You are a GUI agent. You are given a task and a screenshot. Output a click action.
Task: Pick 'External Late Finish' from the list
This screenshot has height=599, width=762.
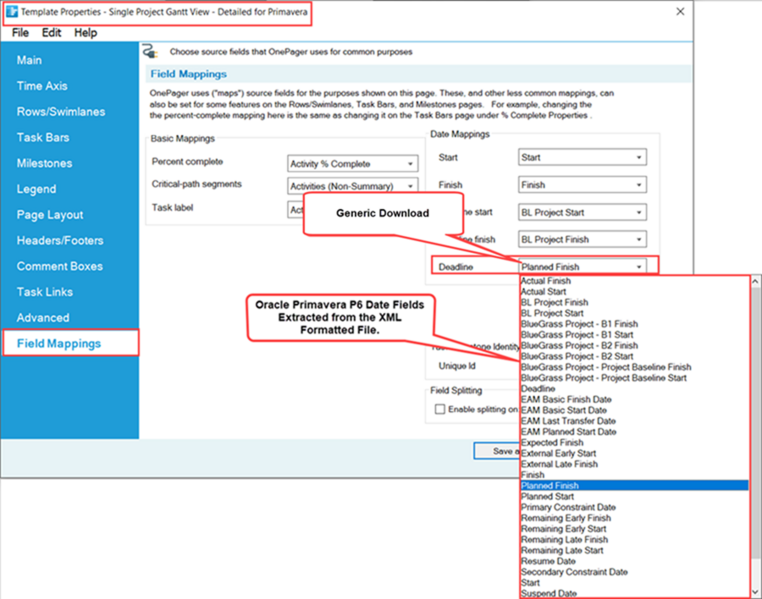[634, 464]
